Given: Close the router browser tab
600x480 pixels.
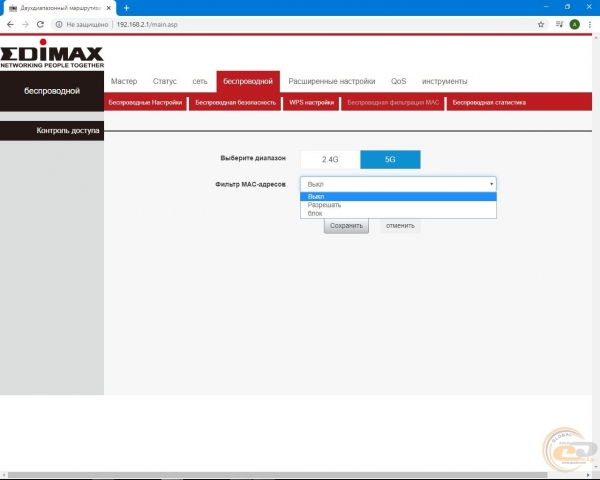Looking at the screenshot, I should tap(109, 8).
